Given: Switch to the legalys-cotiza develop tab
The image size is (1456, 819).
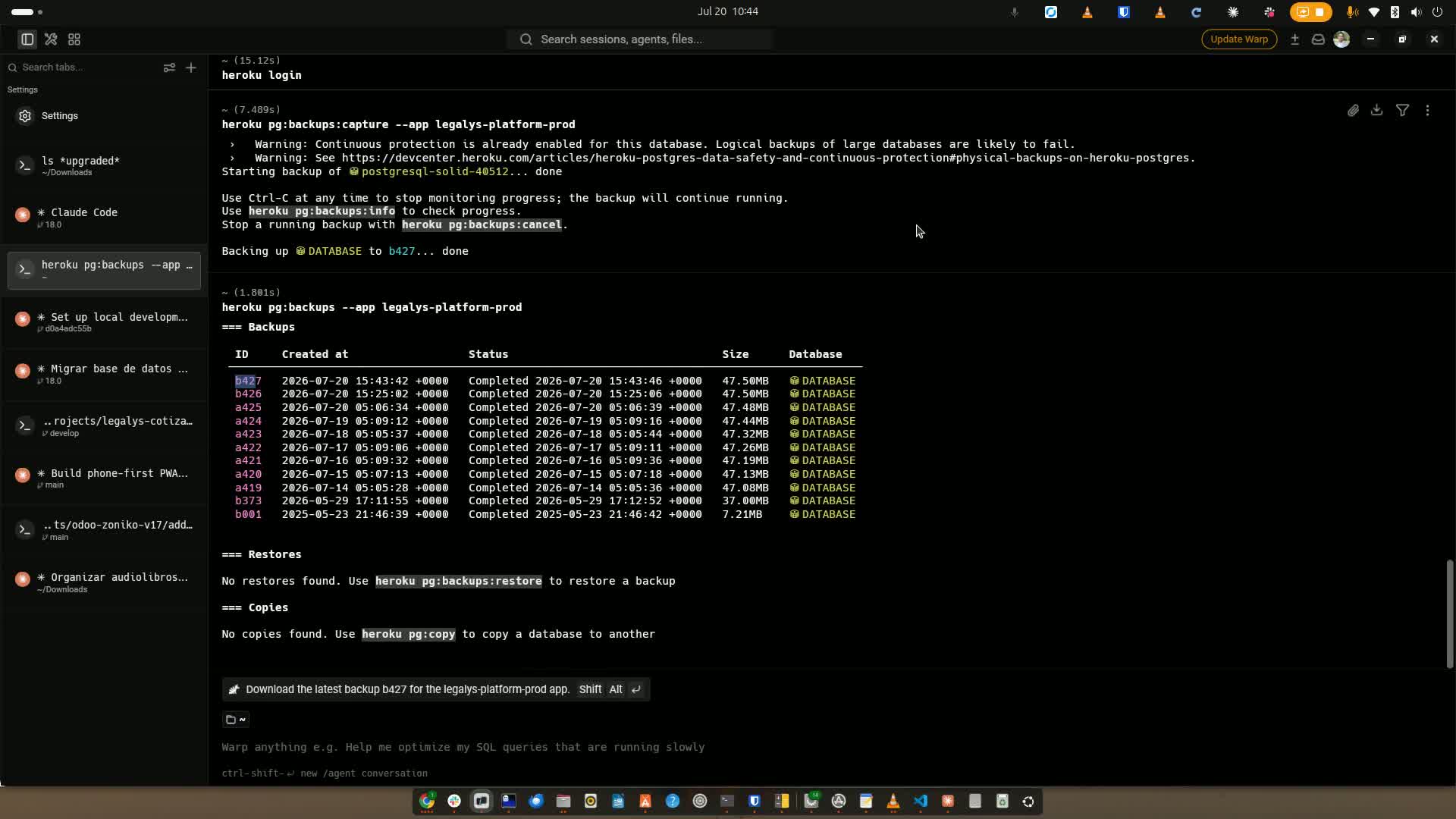Looking at the screenshot, I should 104,426.
